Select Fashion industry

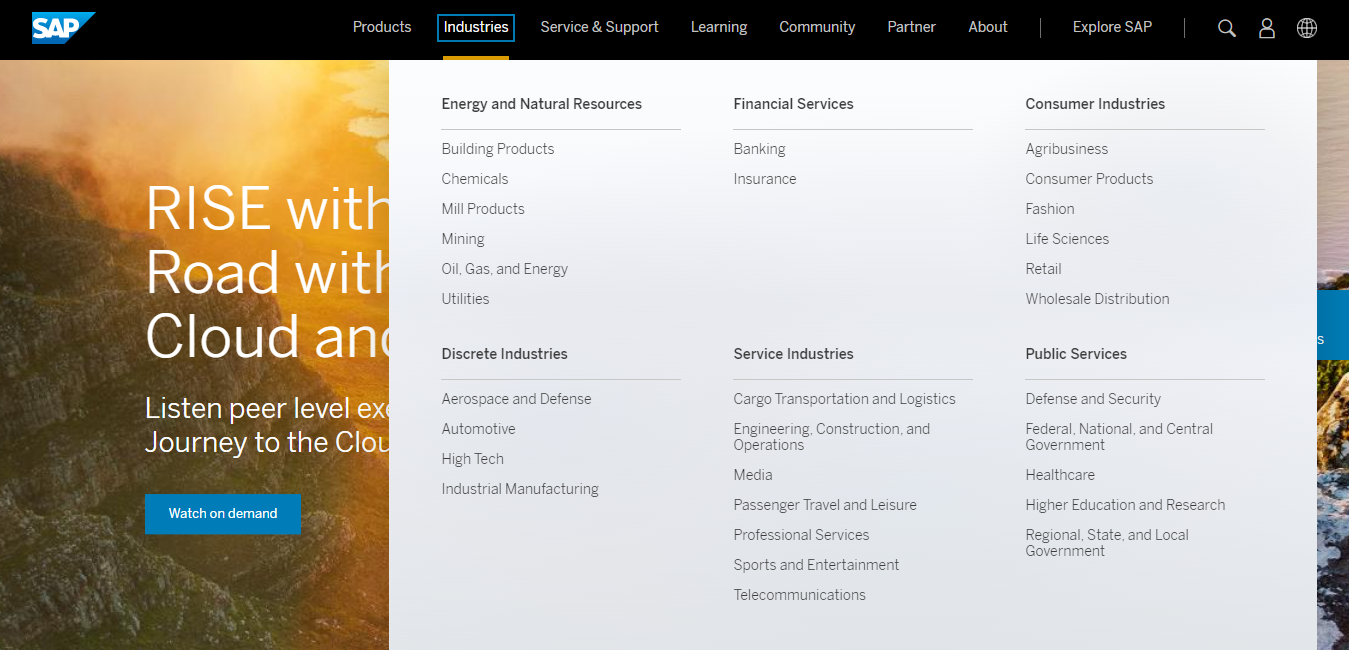coord(1049,209)
